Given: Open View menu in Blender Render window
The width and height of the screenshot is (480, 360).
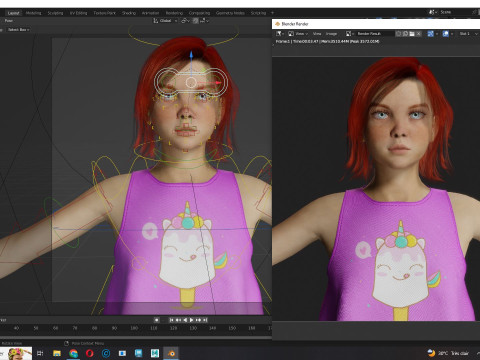Looking at the screenshot, I should pyautogui.click(x=317, y=34).
